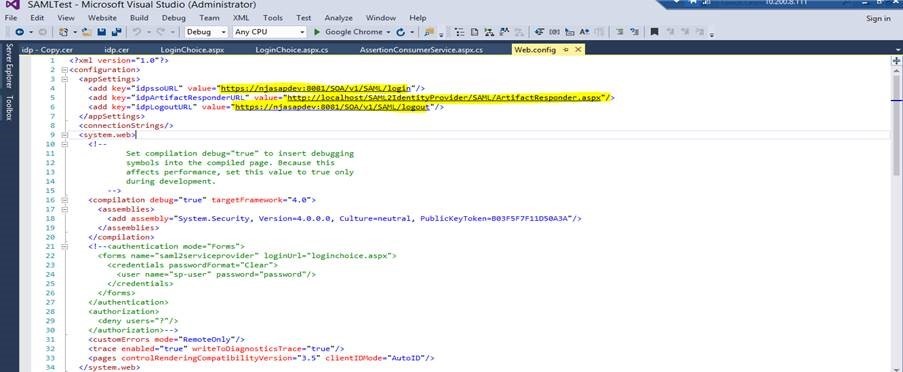The image size is (903, 372).
Task: Click the split editor icon above scrollbar
Action: tap(896, 60)
